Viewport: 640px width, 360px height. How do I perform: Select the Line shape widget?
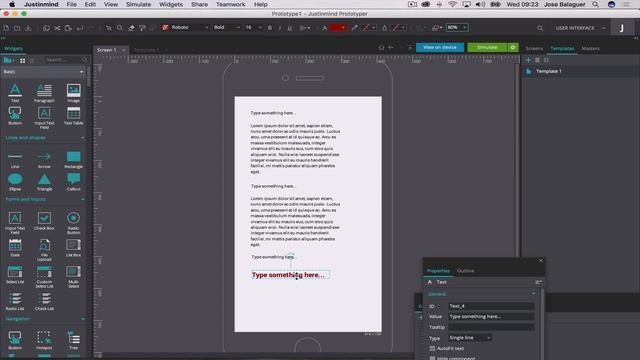tap(15, 160)
